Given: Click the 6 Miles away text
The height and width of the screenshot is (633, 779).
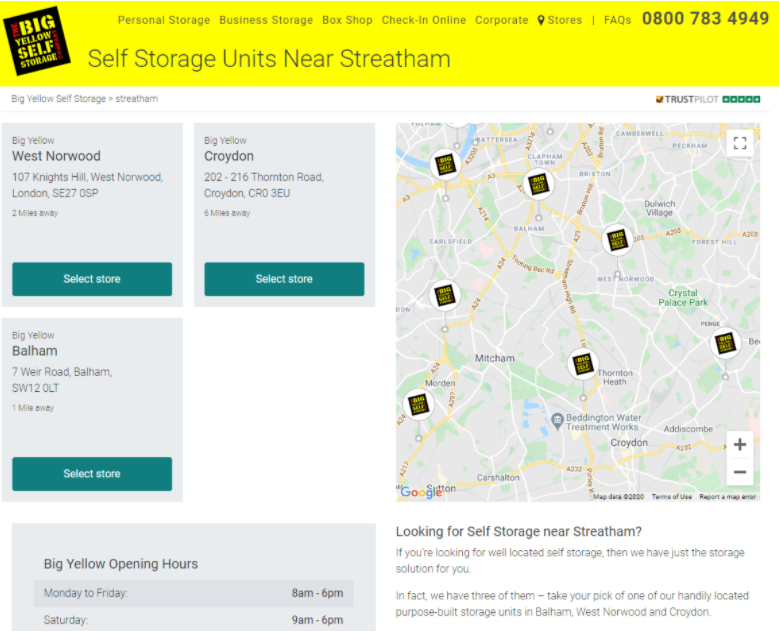Looking at the screenshot, I should click(227, 213).
